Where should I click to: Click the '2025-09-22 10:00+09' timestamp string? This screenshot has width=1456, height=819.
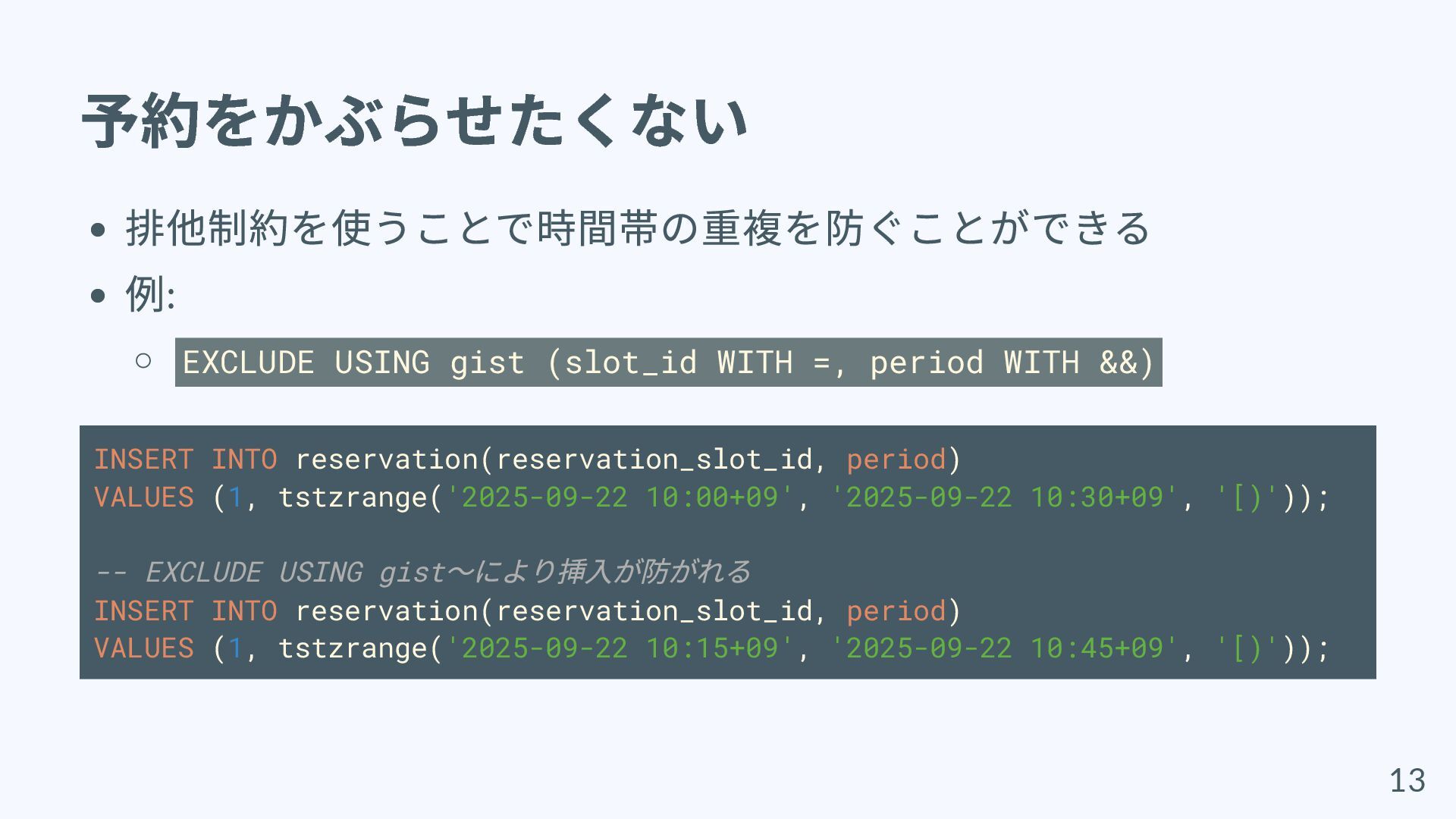(620, 497)
